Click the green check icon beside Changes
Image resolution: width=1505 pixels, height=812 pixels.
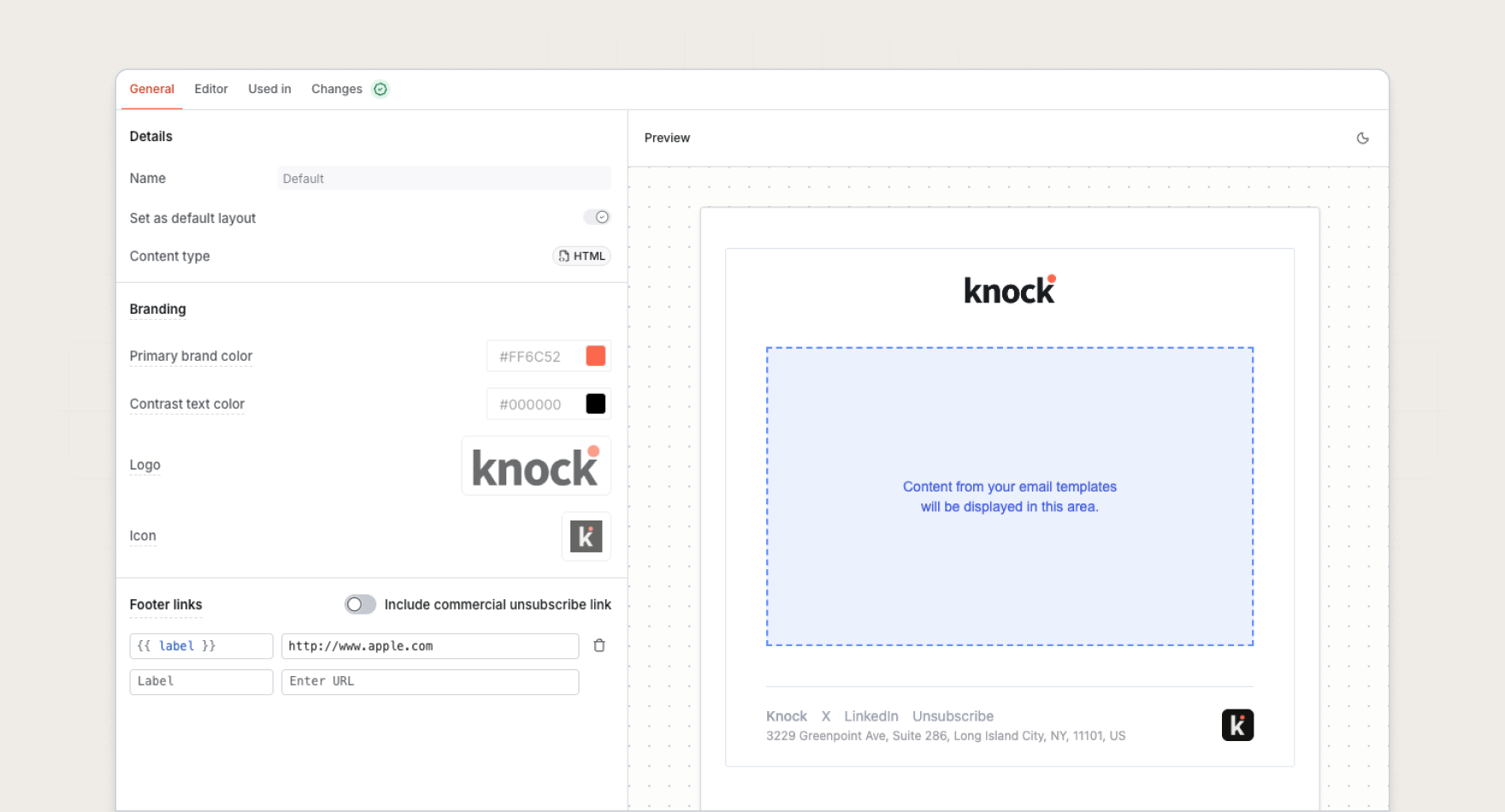point(381,89)
